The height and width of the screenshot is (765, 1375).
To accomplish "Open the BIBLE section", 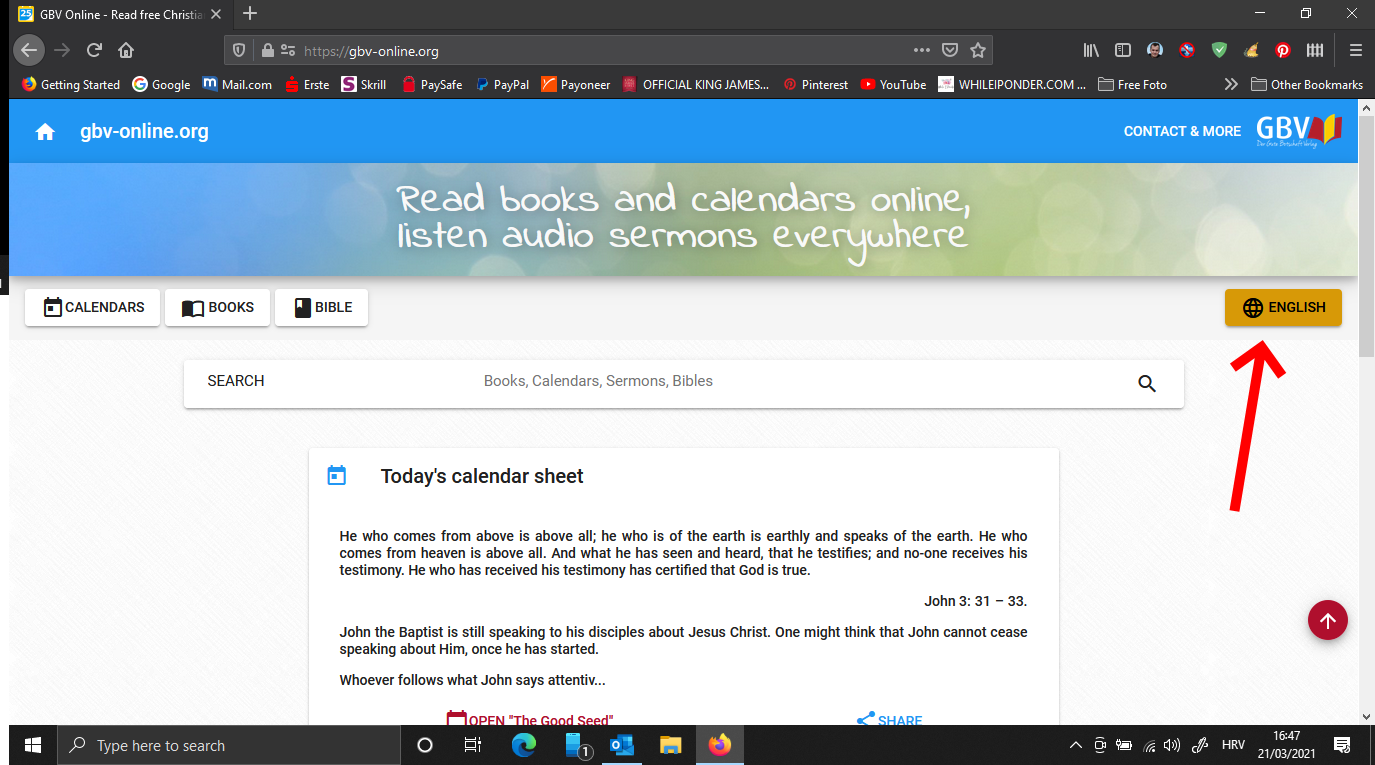I will click(x=321, y=308).
